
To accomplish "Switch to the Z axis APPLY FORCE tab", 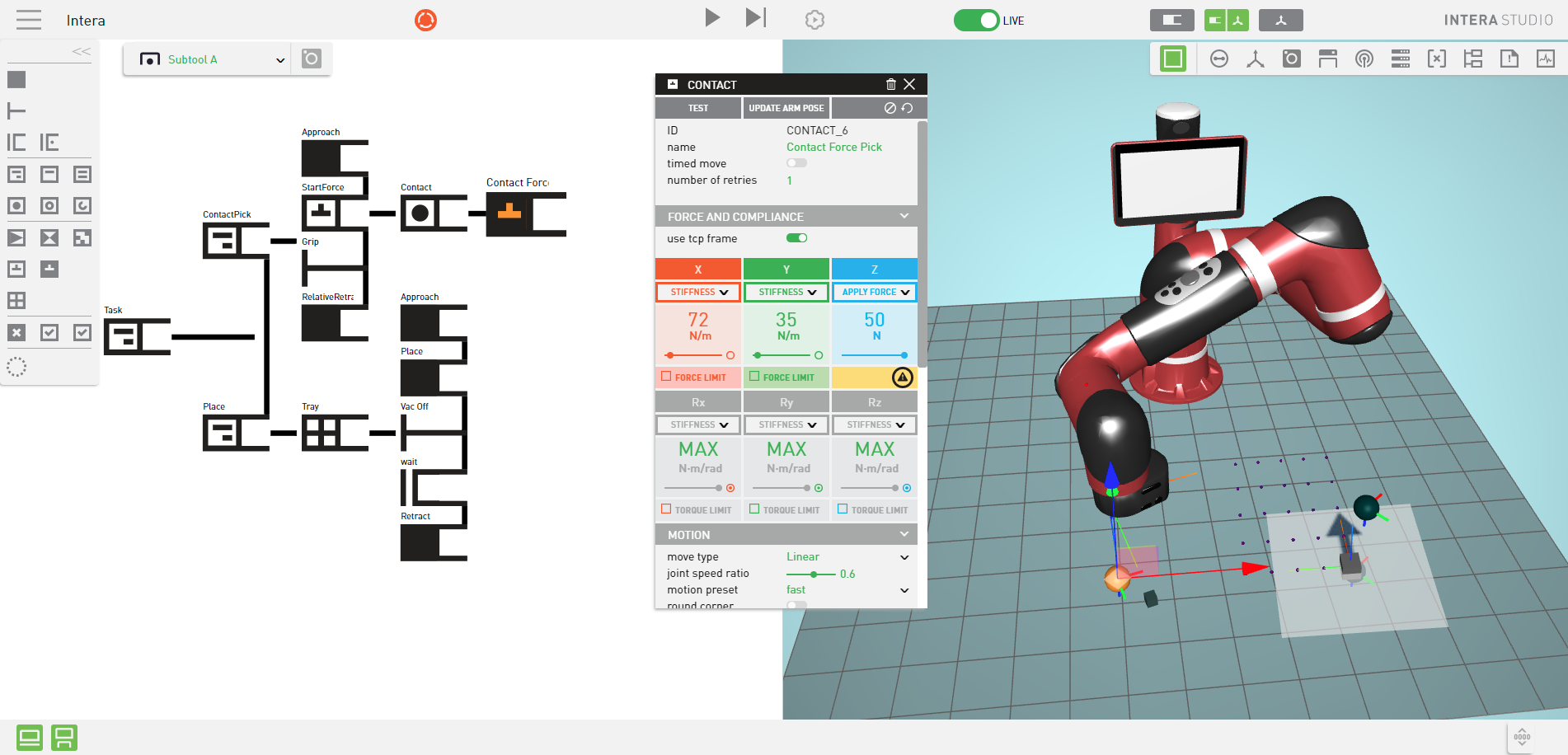I will 874,292.
